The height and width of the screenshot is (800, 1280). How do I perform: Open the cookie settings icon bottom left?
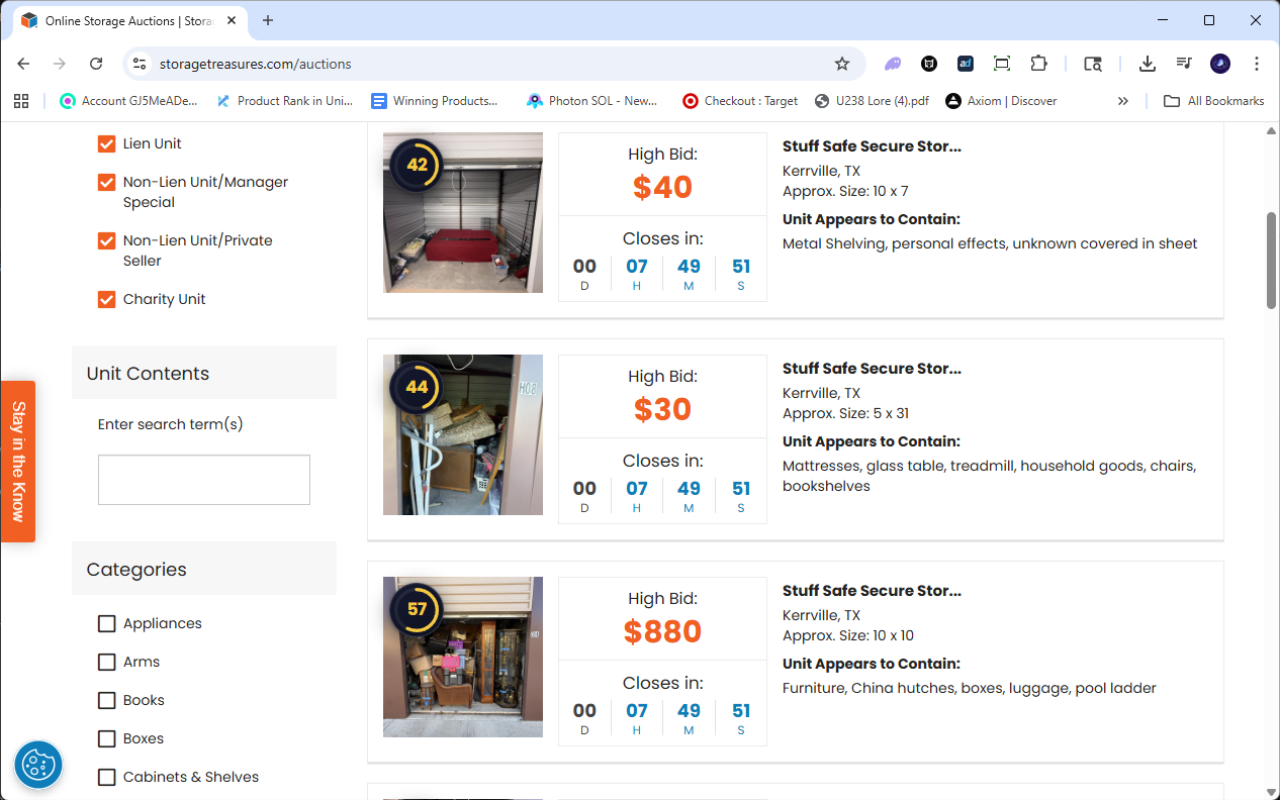coord(38,764)
